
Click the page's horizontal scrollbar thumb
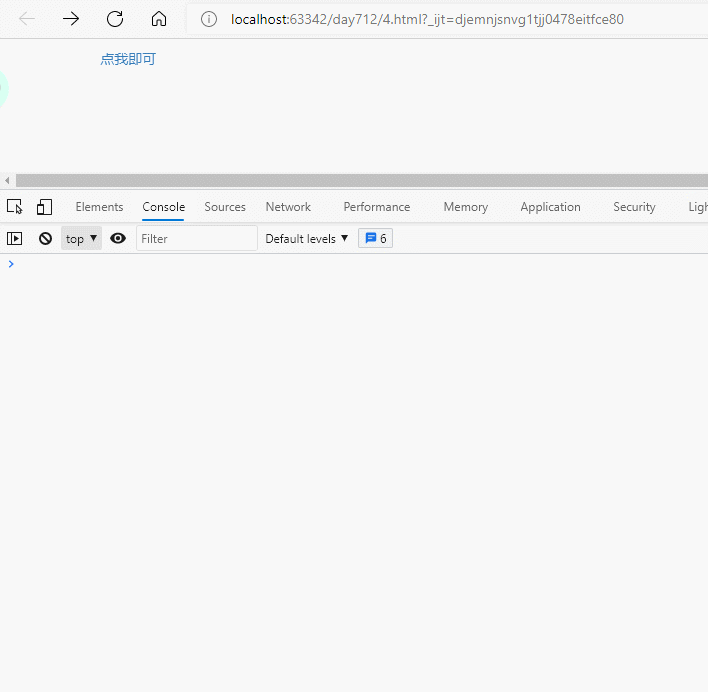click(x=362, y=181)
